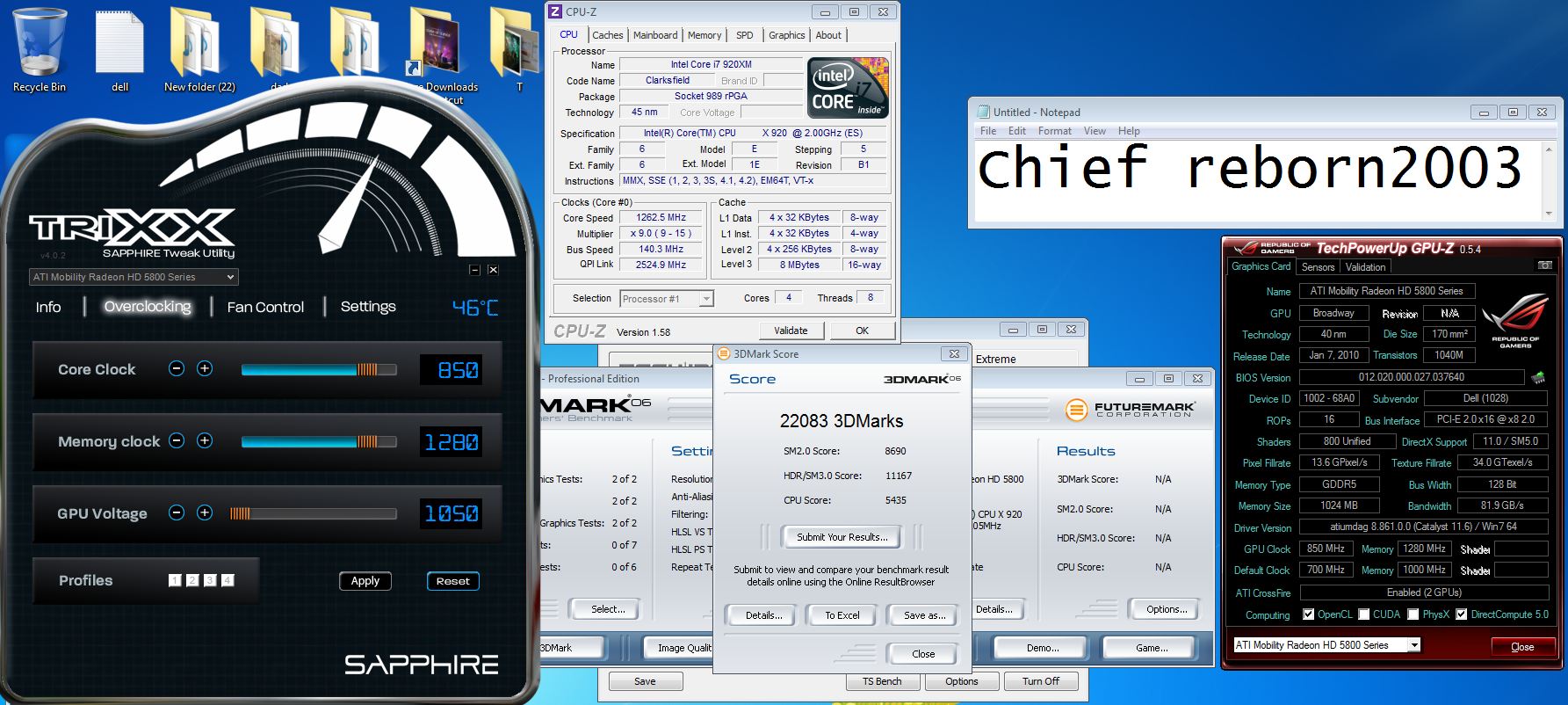Select the New folder (22) desktop icon
The width and height of the screenshot is (1568, 705).
coord(199,51)
